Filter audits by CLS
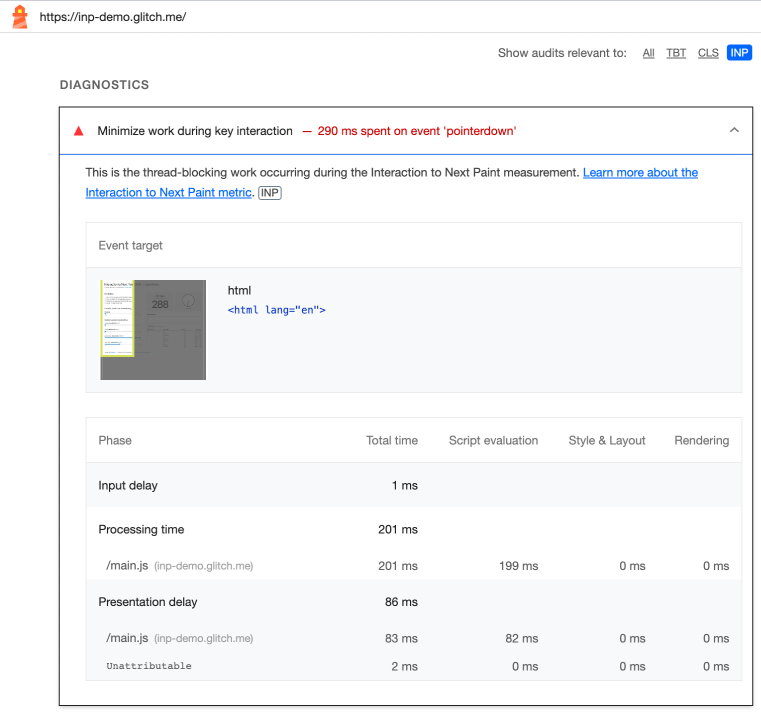The image size is (761, 719). pos(708,53)
